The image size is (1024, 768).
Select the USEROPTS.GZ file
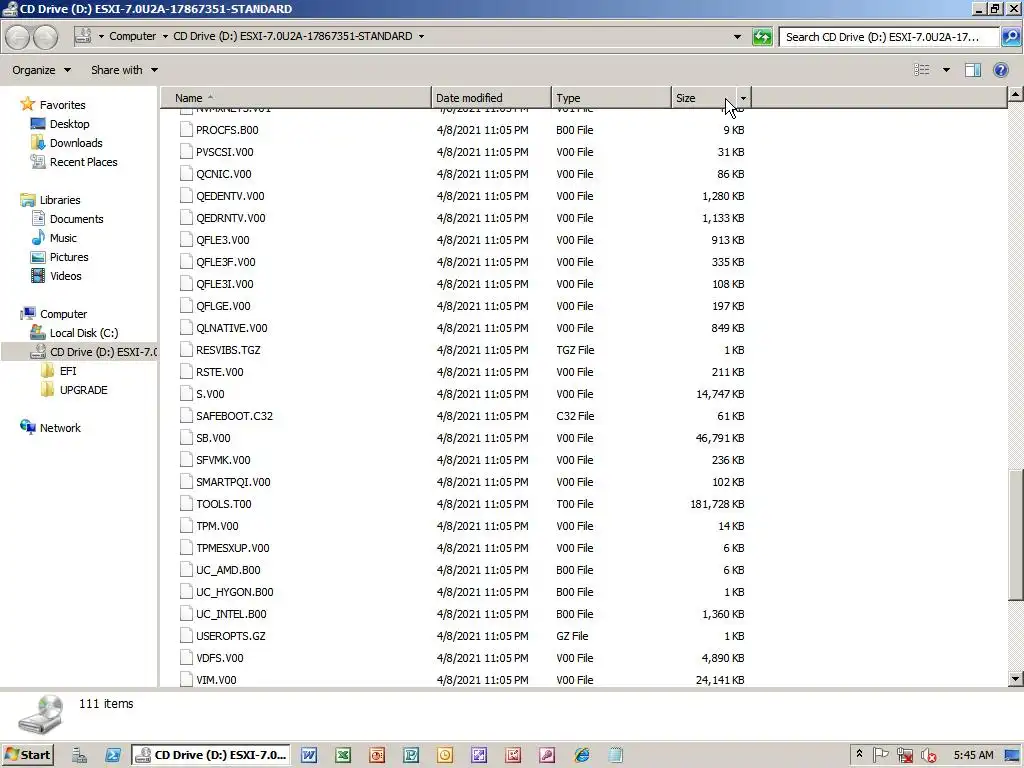231,636
